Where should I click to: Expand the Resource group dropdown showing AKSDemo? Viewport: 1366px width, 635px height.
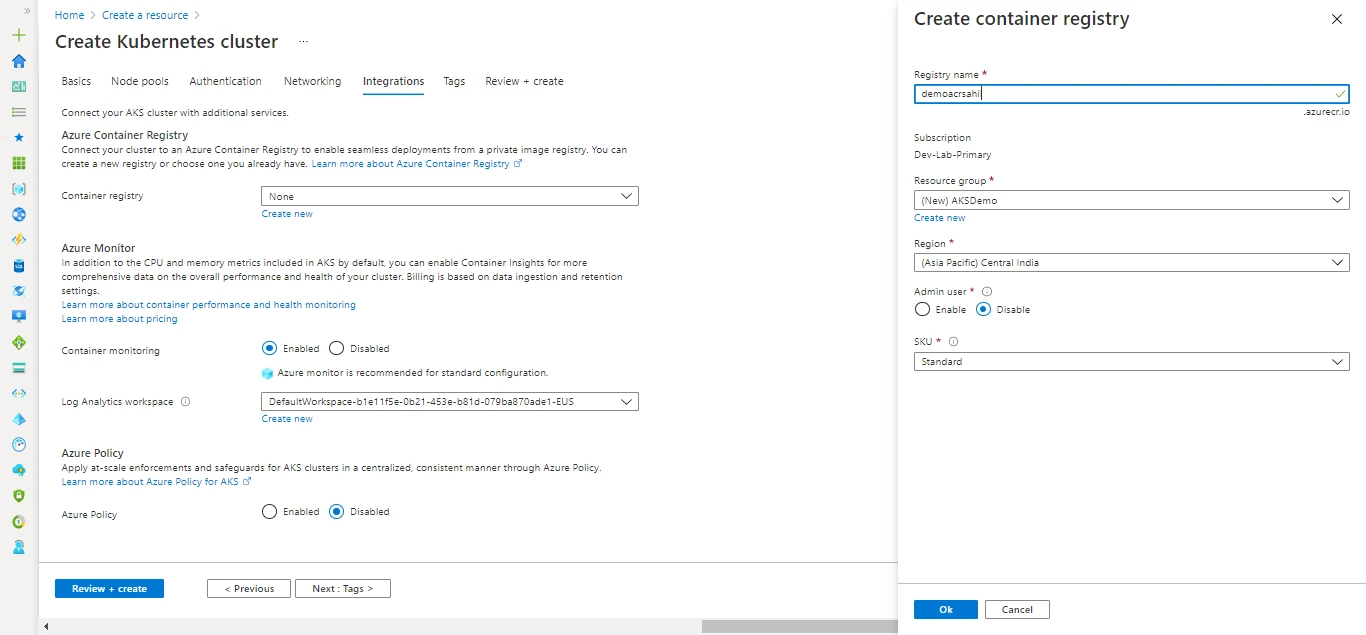(1131, 200)
